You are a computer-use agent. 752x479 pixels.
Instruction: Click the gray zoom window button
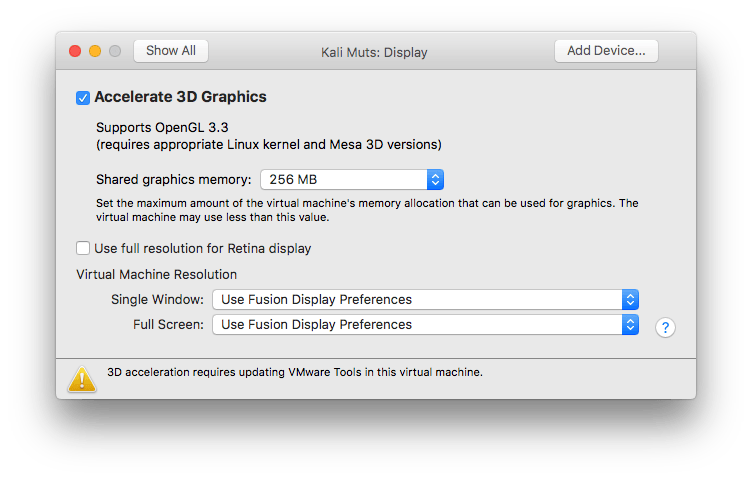115,50
